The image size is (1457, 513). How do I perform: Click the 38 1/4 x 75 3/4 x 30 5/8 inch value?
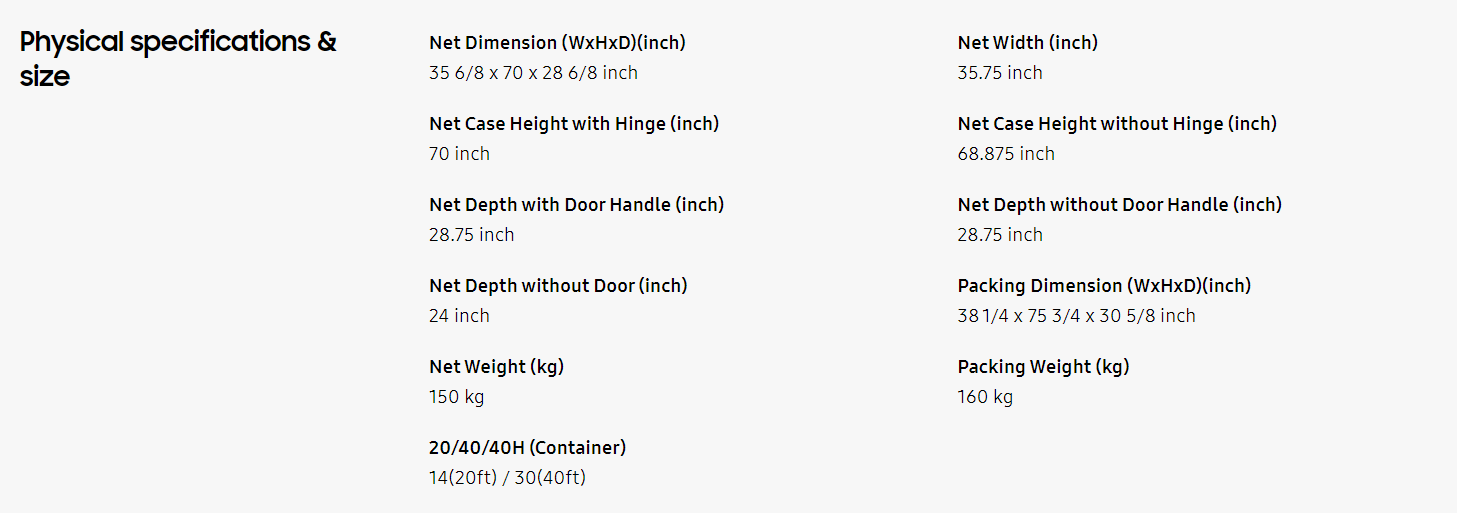pyautogui.click(x=1076, y=316)
